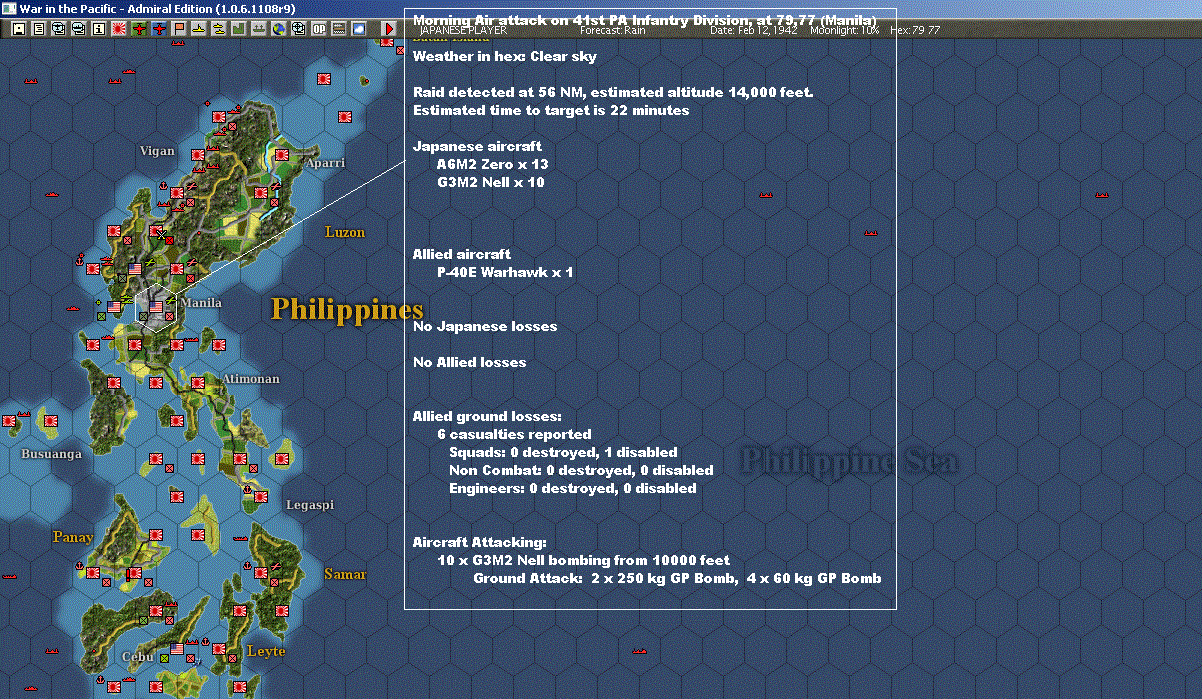This screenshot has height=699, width=1202.
Task: Click 'Estimated time to target is 22 minutes'
Action: [x=551, y=111]
